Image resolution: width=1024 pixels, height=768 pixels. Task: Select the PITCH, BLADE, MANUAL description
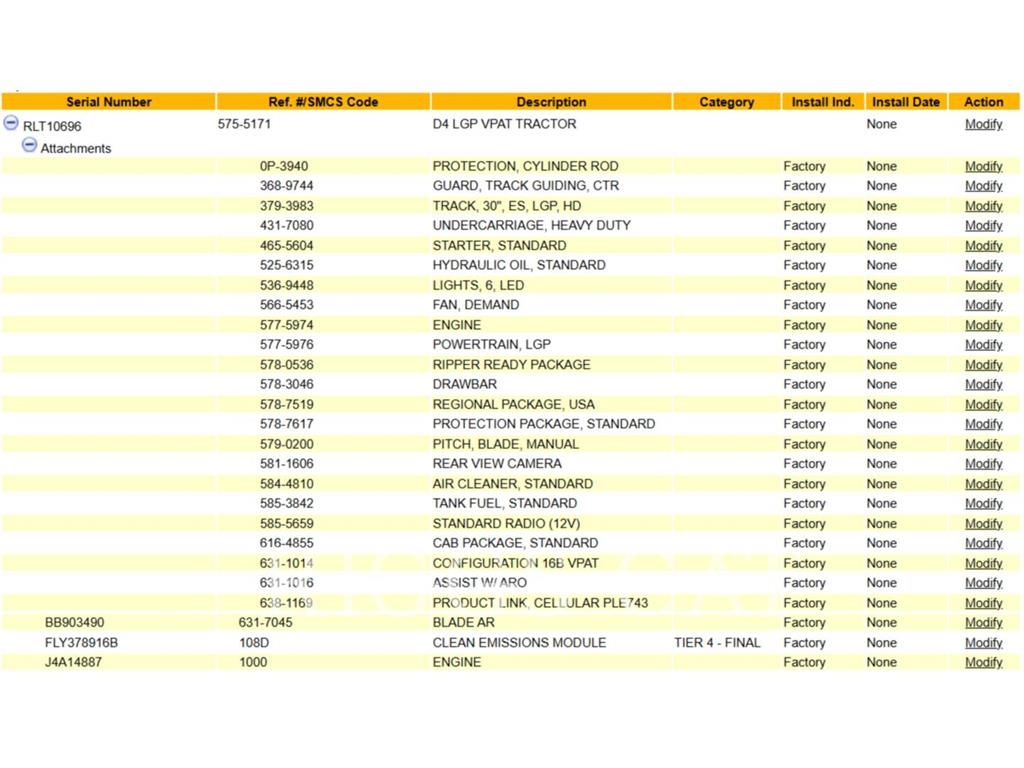[x=505, y=445]
